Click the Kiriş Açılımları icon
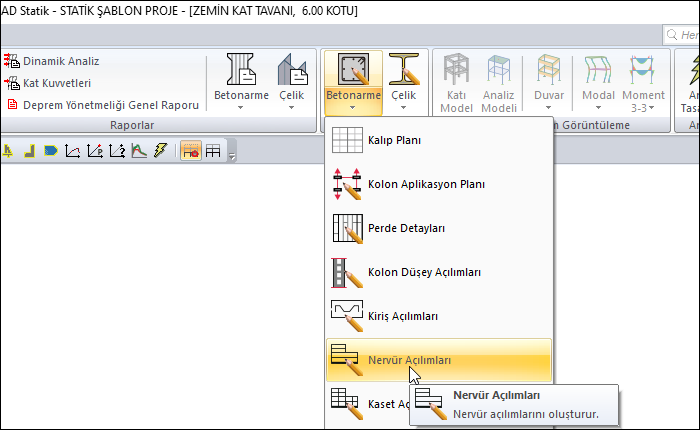The image size is (700, 430). click(346, 316)
